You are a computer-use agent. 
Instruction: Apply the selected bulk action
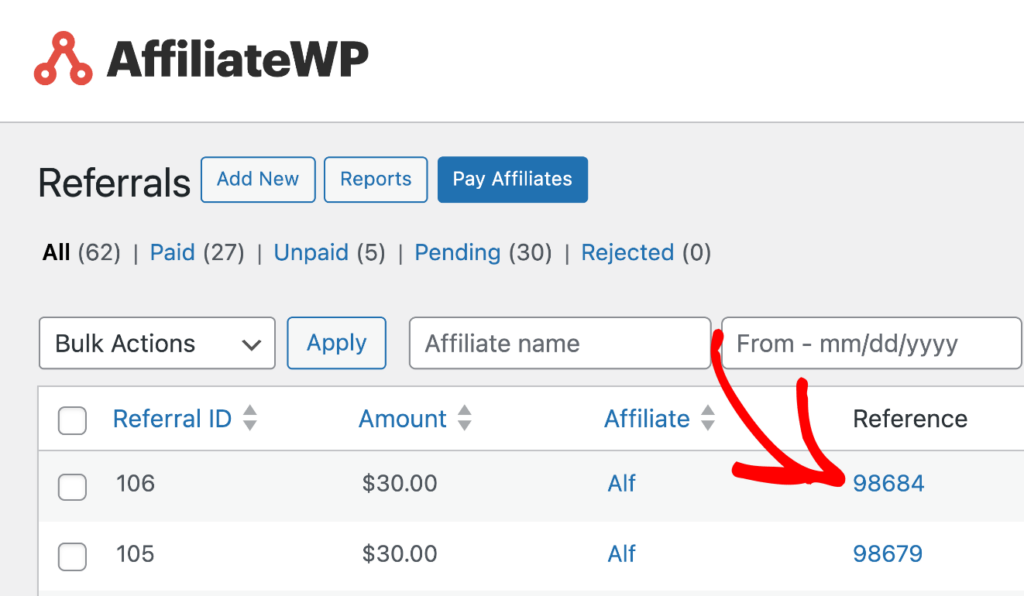pos(336,343)
